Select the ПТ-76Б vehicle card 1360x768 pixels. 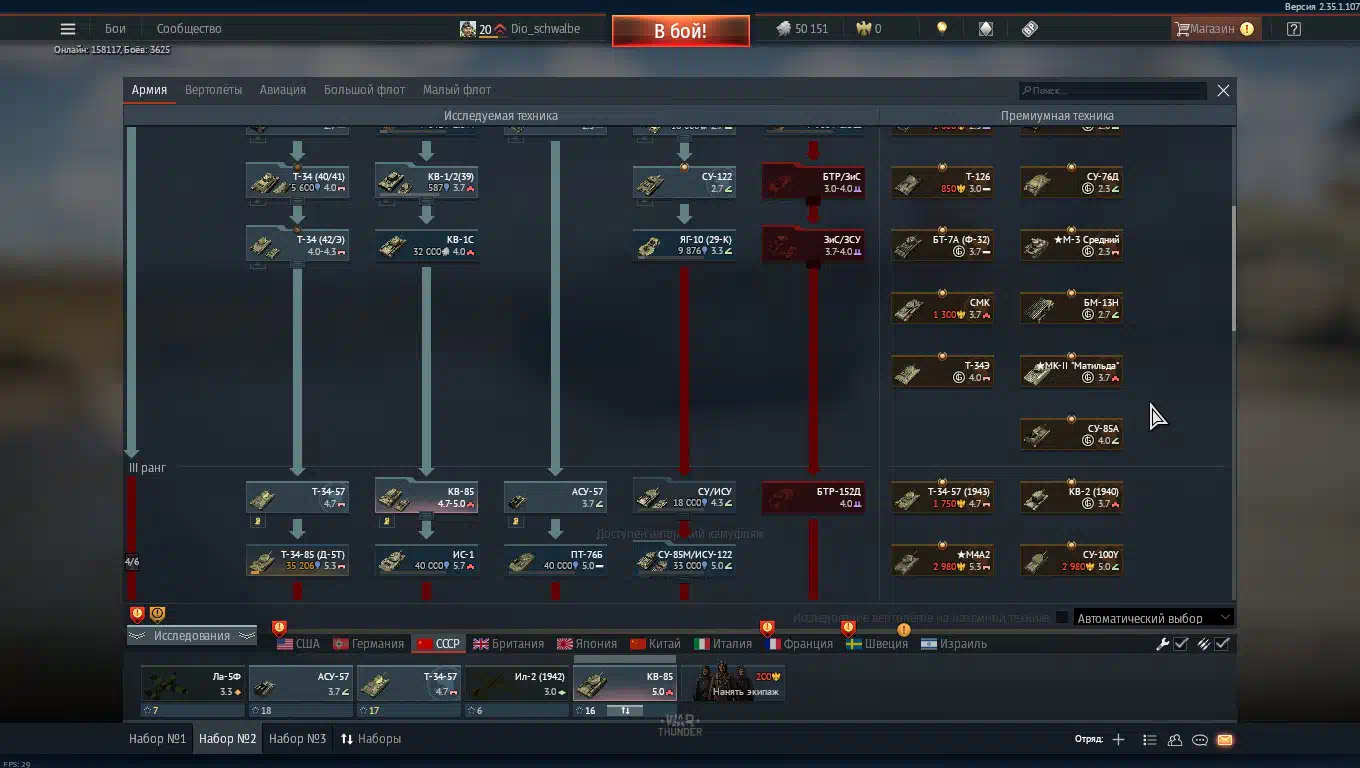(x=555, y=560)
